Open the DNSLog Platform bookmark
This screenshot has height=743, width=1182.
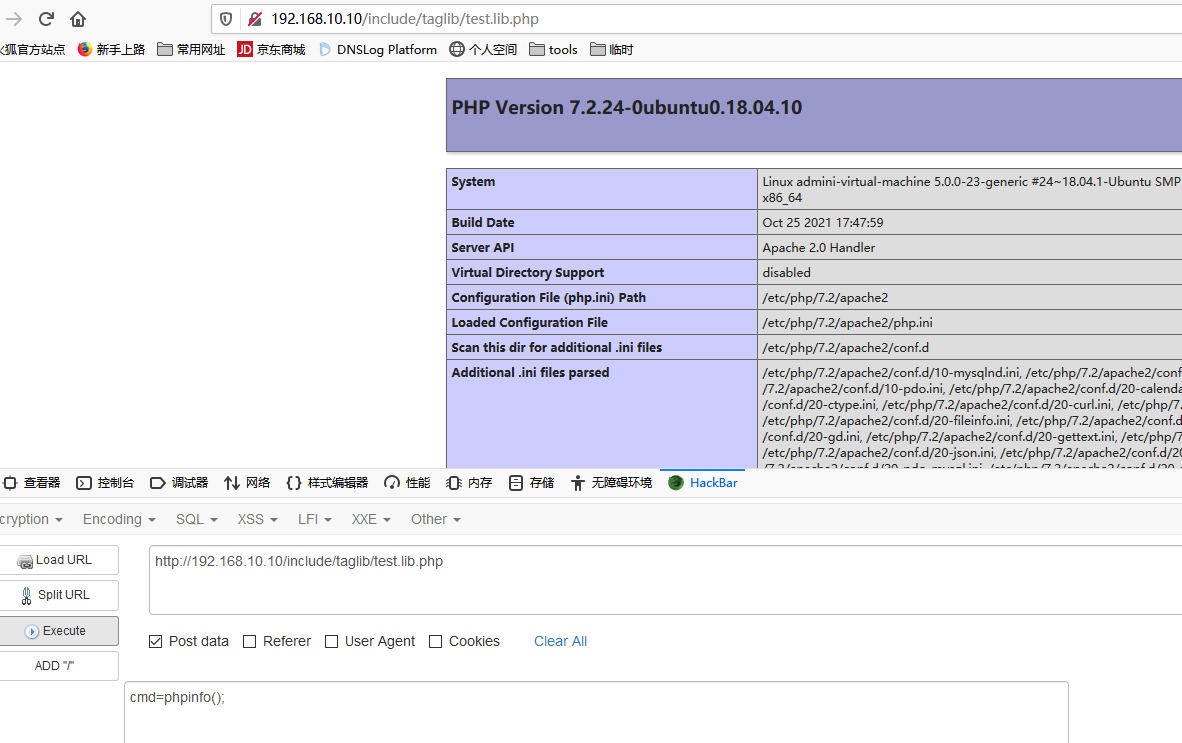click(378, 50)
